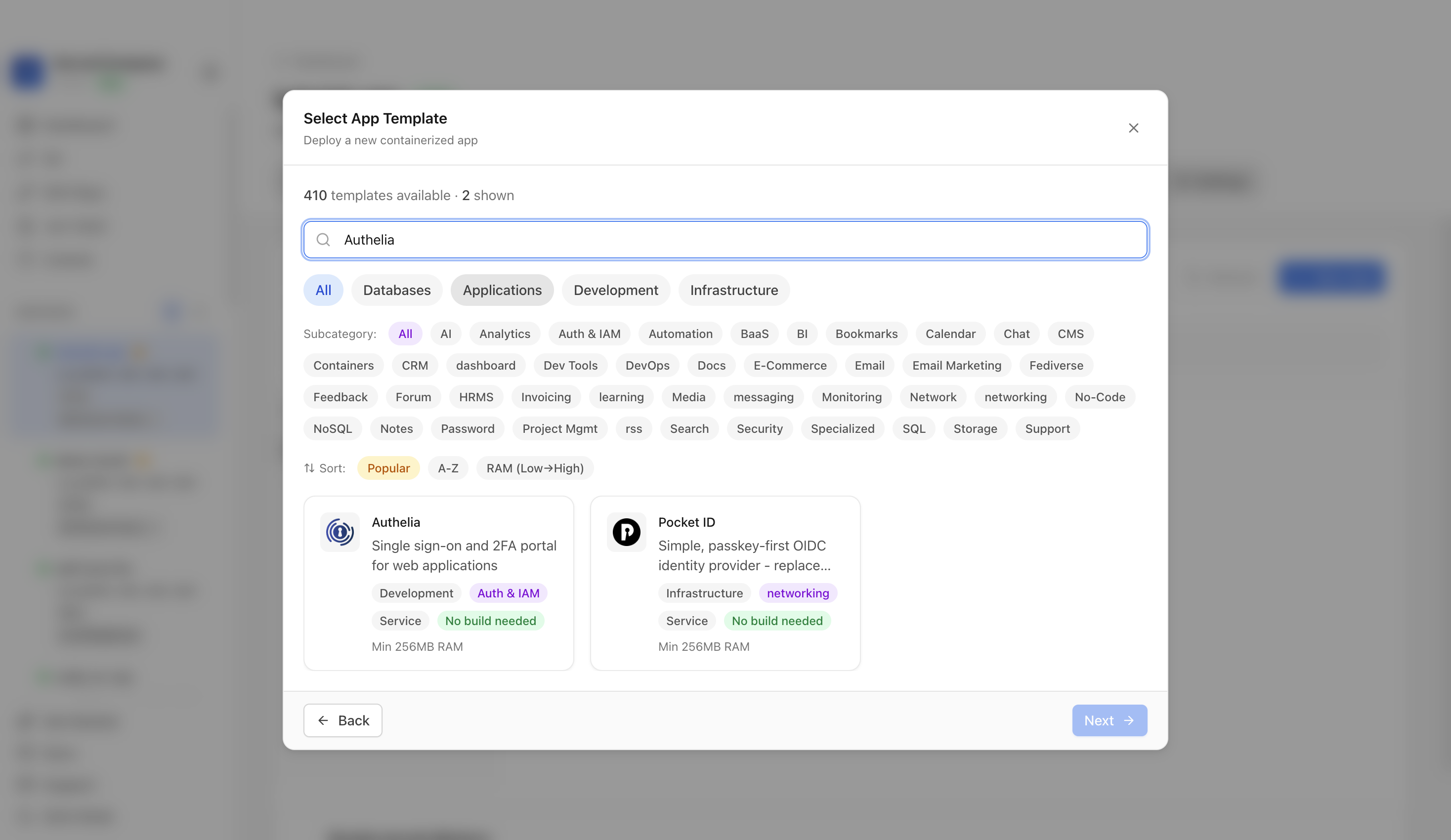Filter by No-Code subcategory
This screenshot has width=1451, height=840.
(x=1100, y=397)
